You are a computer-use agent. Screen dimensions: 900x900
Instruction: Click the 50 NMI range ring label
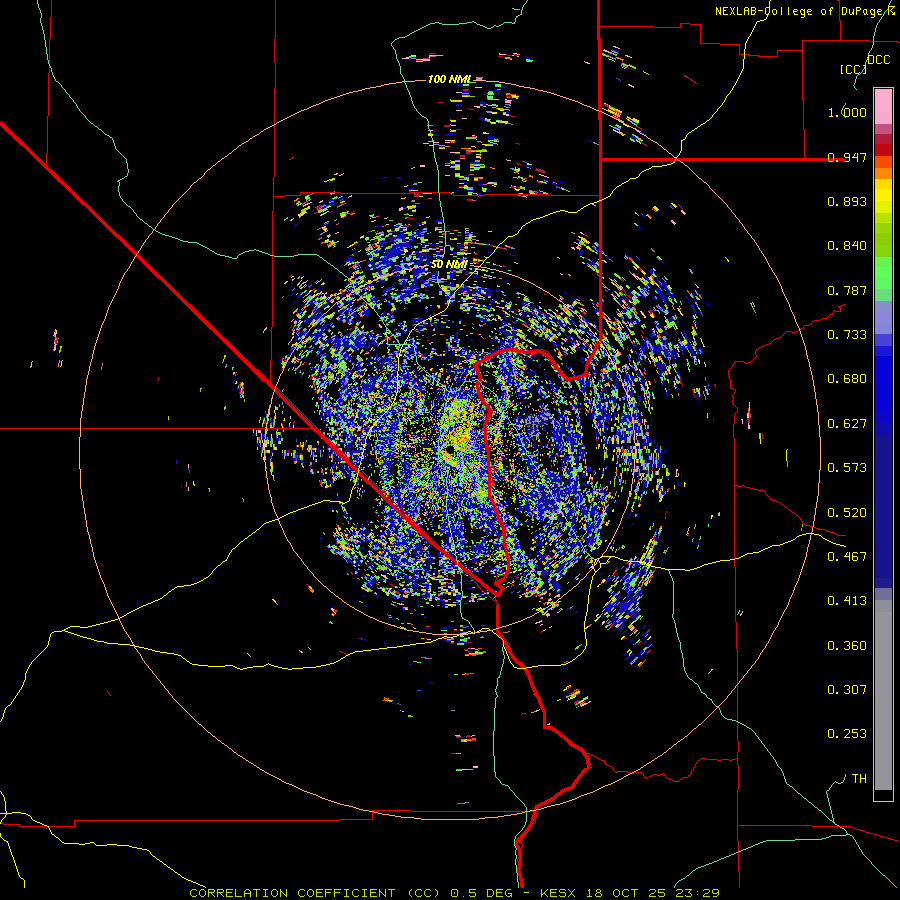click(449, 264)
